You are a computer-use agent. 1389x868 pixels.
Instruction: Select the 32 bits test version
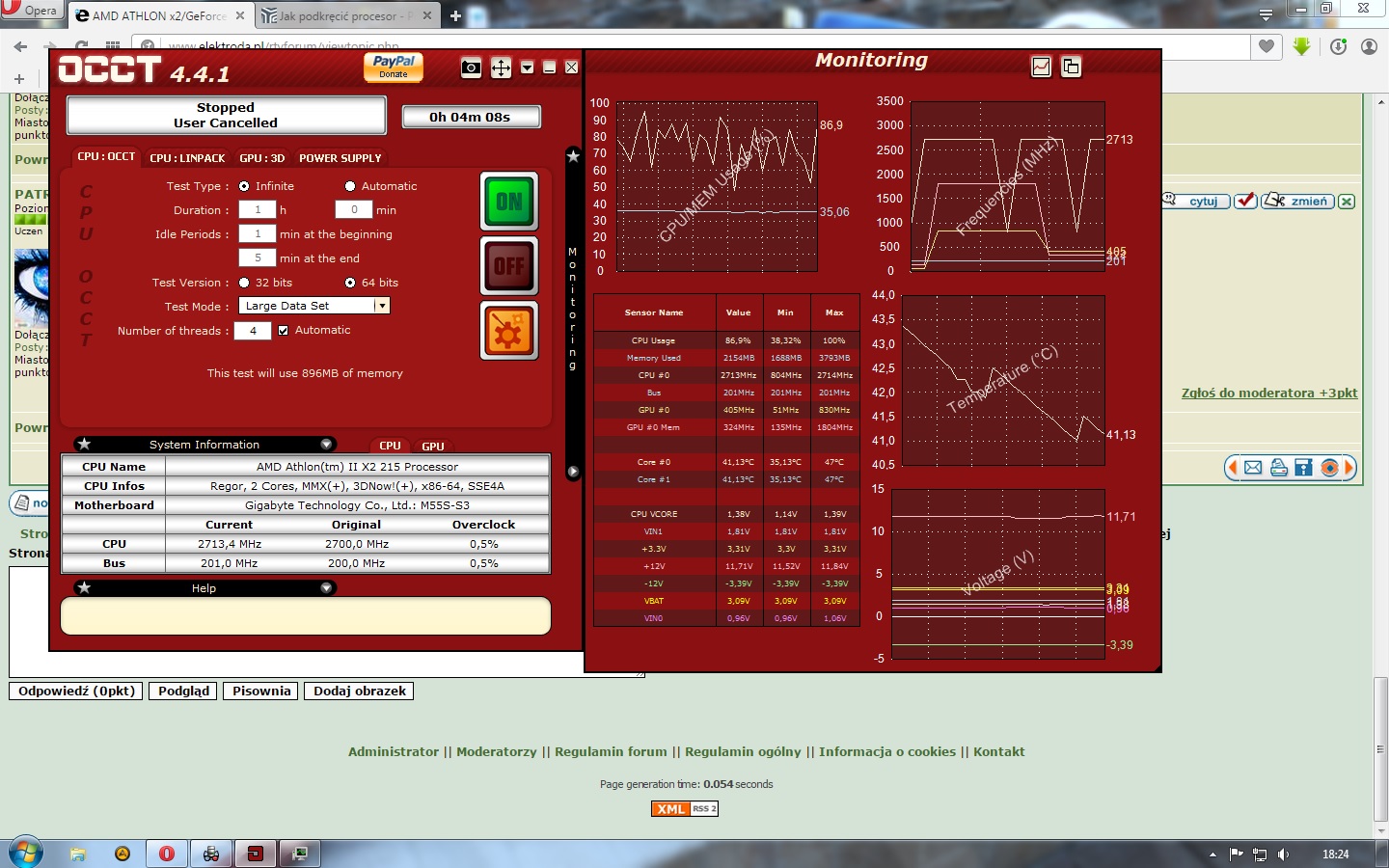244,283
